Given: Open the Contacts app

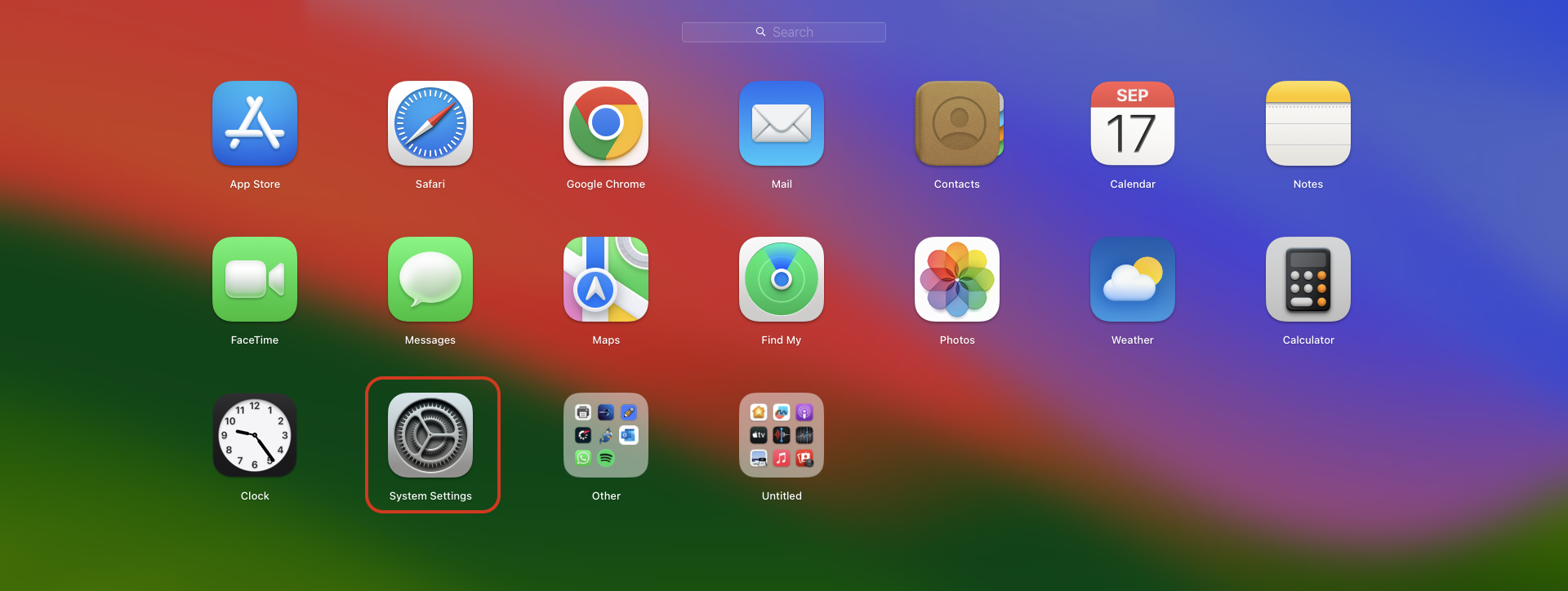Looking at the screenshot, I should point(957,123).
